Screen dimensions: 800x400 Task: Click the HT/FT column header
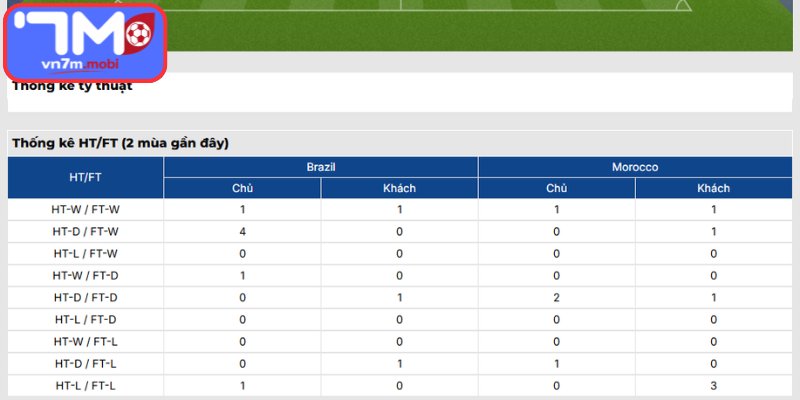click(85, 178)
